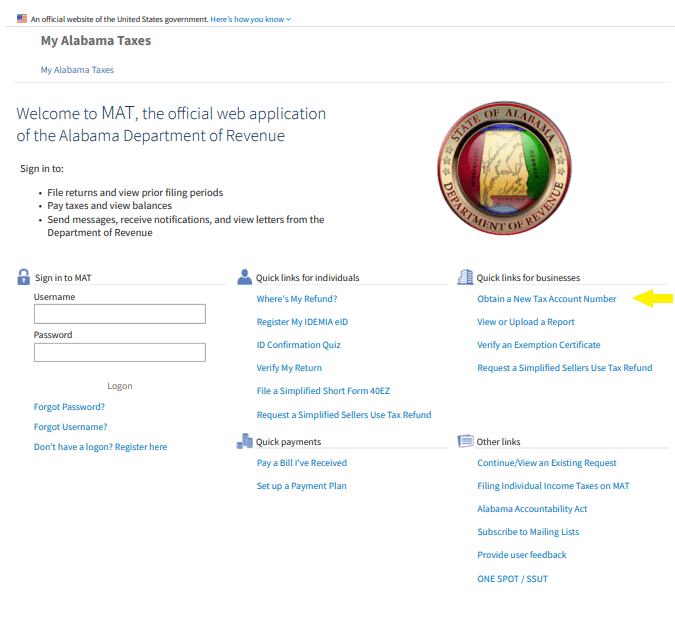Open ONE SPOT / SSUT link
The image size is (675, 625).
coord(512,579)
